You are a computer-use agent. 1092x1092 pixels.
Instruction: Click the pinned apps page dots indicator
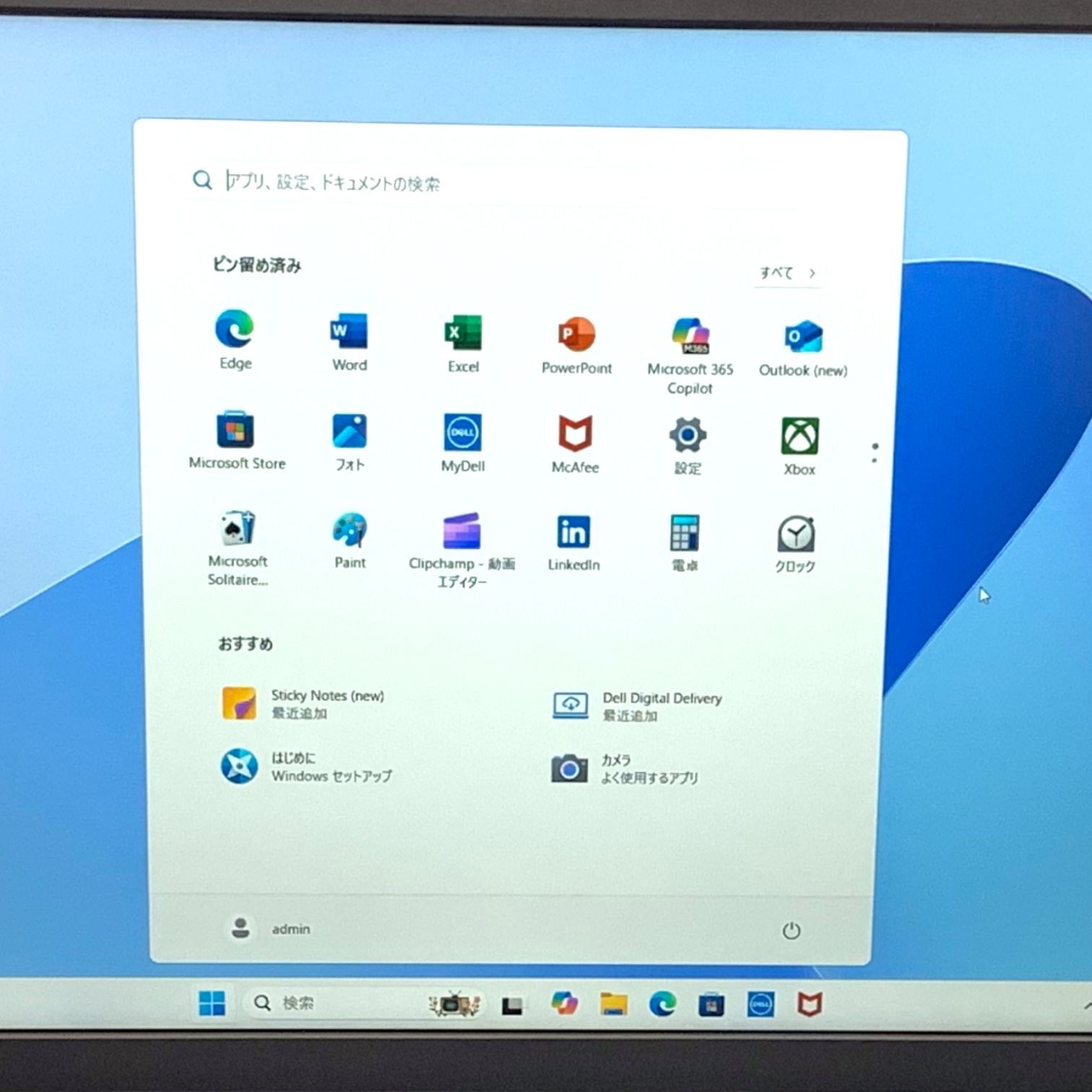875,453
